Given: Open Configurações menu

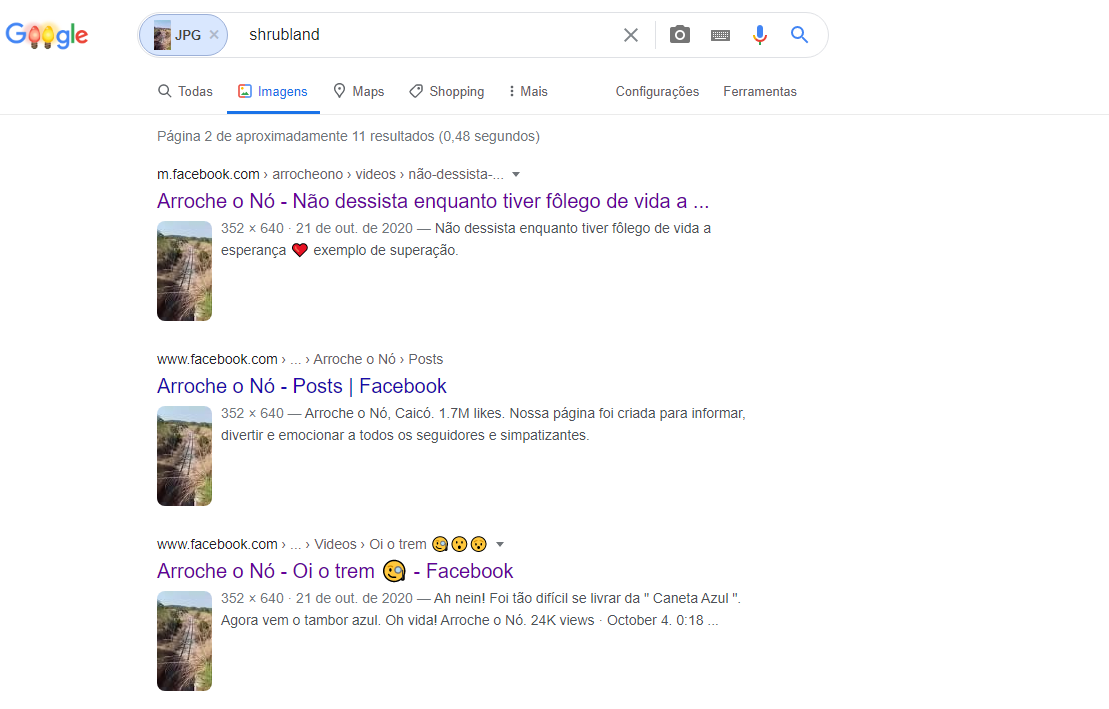Looking at the screenshot, I should [657, 91].
